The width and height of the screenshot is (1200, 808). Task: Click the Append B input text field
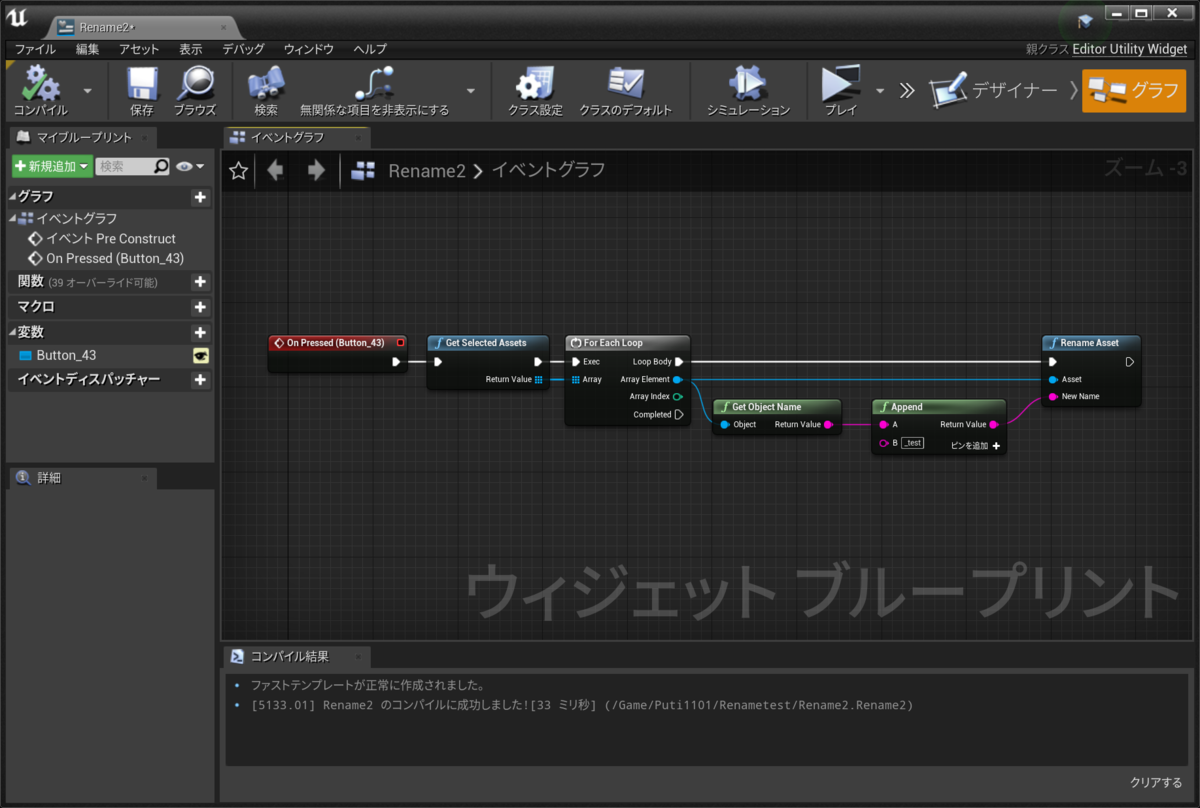point(912,443)
